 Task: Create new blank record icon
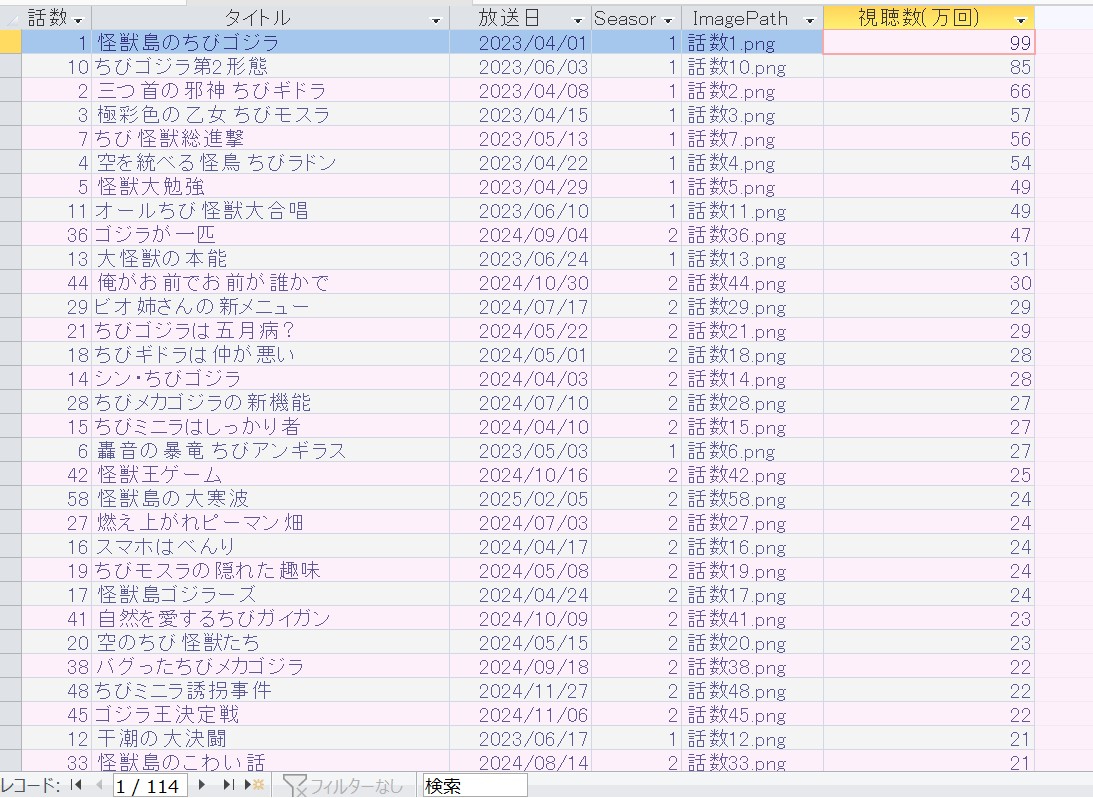click(254, 785)
